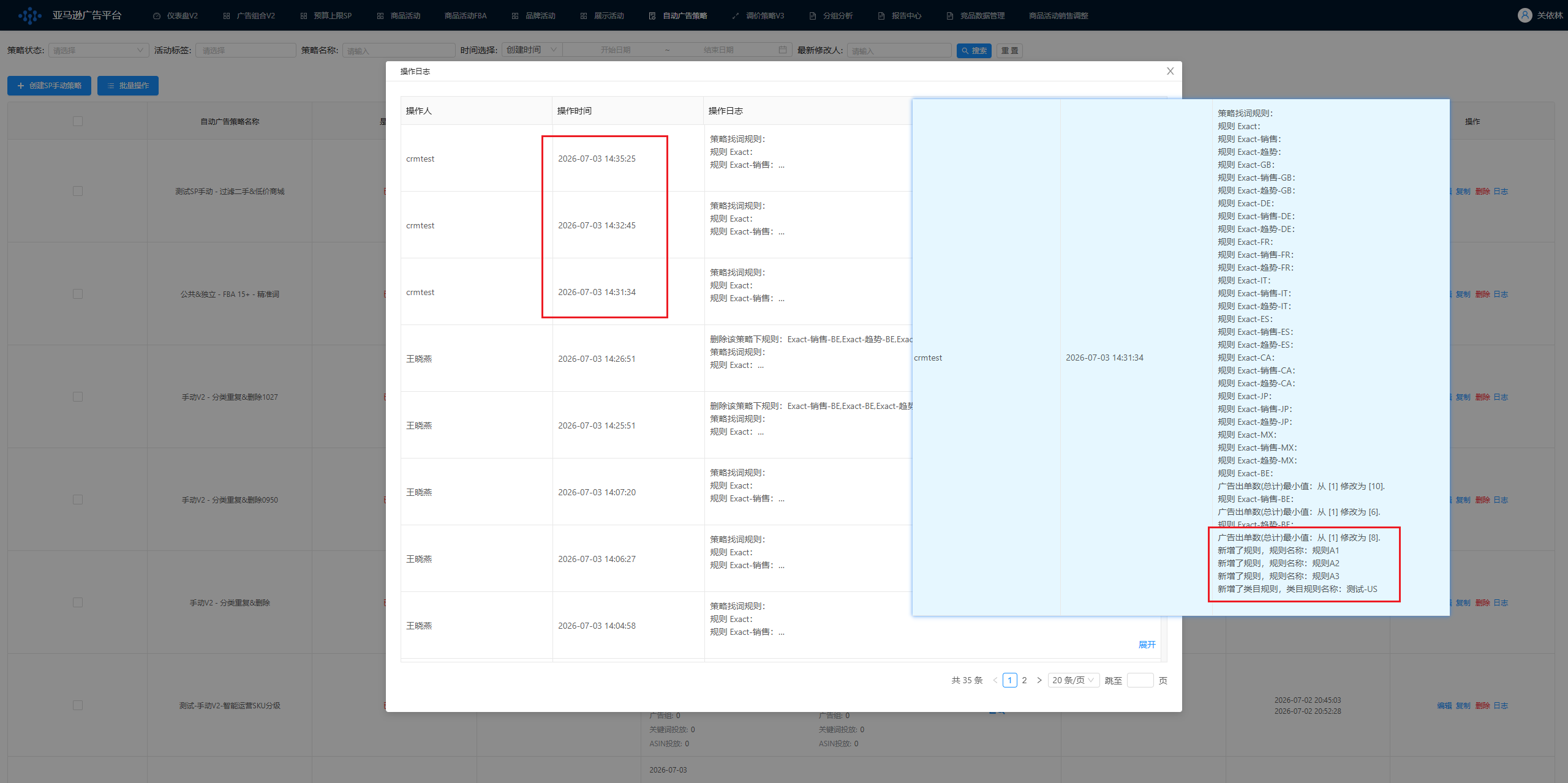Screen dimensions: 1568x783
Task: Check the 公共&独立 - FBA 15+ row
Action: click(78, 294)
